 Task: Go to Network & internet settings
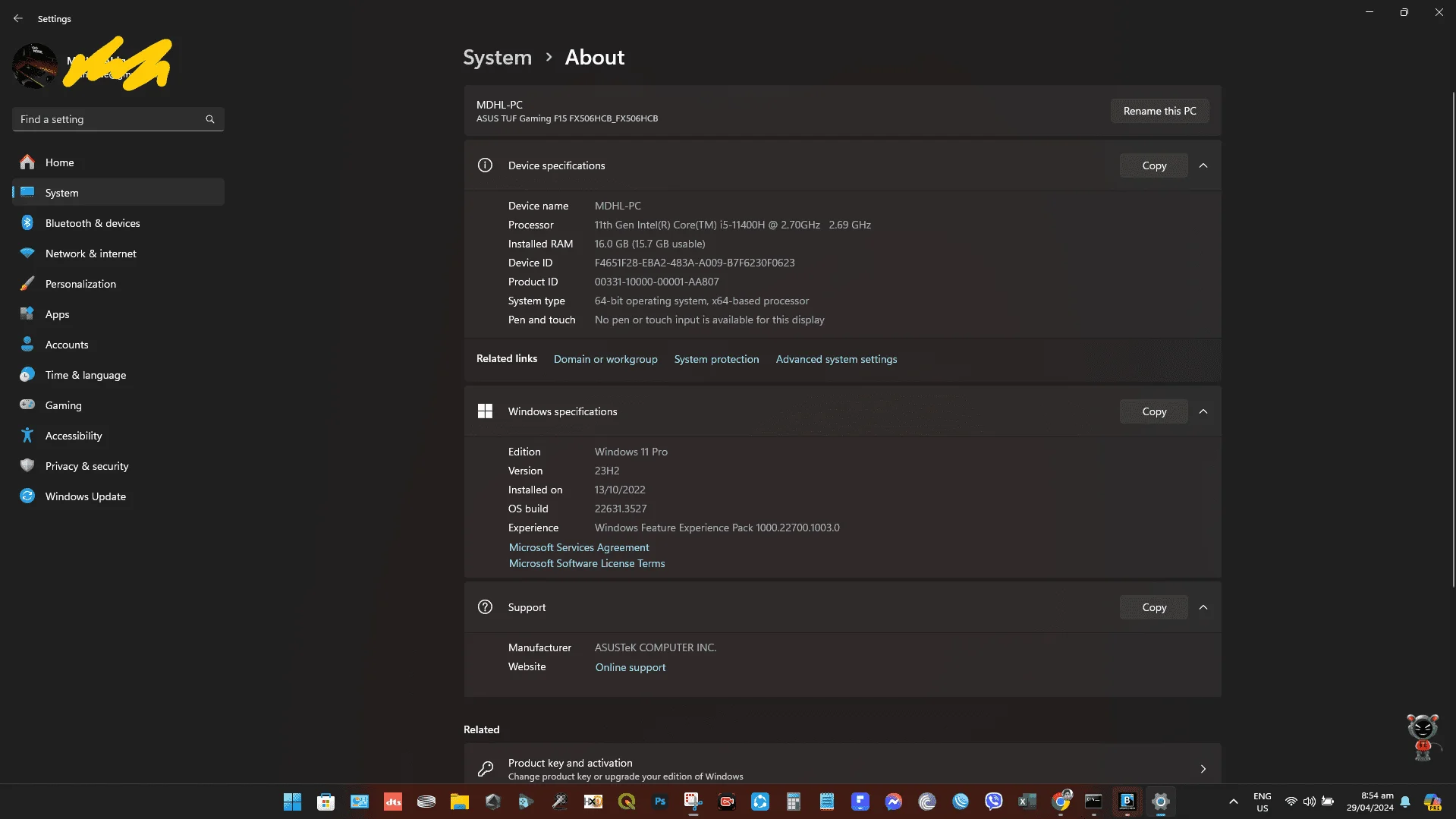pos(118,254)
